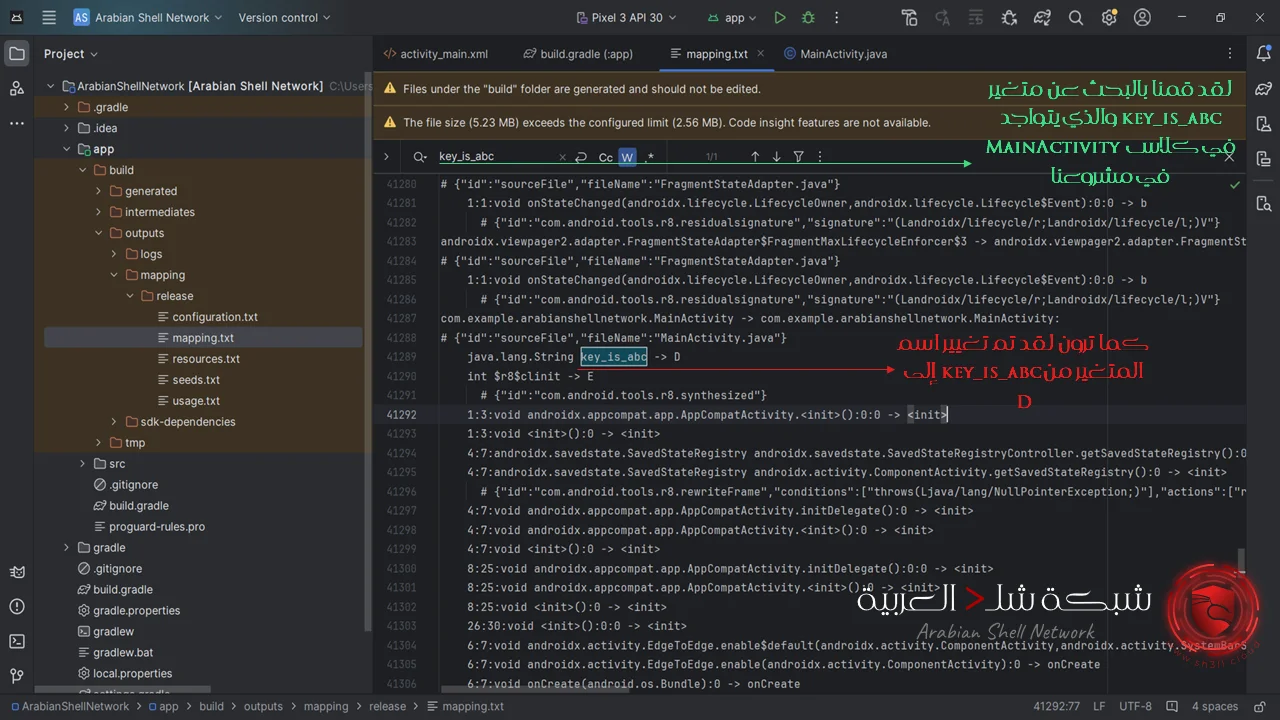Open the account profile icon

point(1143,18)
